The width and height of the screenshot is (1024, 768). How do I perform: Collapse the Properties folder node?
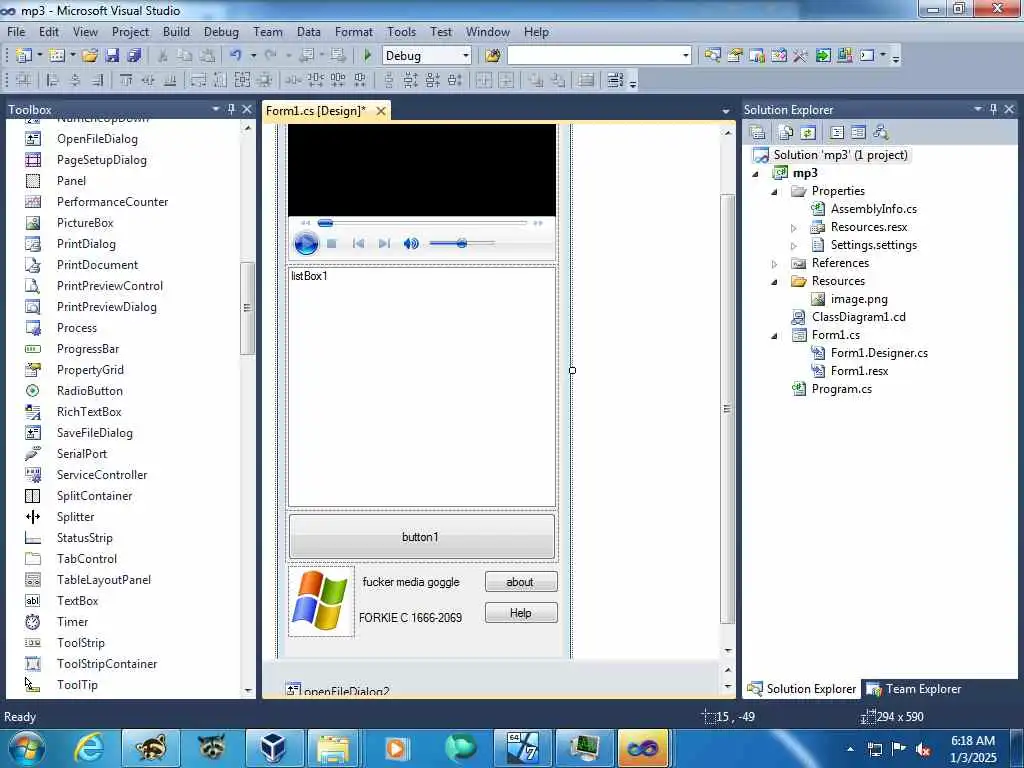point(774,191)
